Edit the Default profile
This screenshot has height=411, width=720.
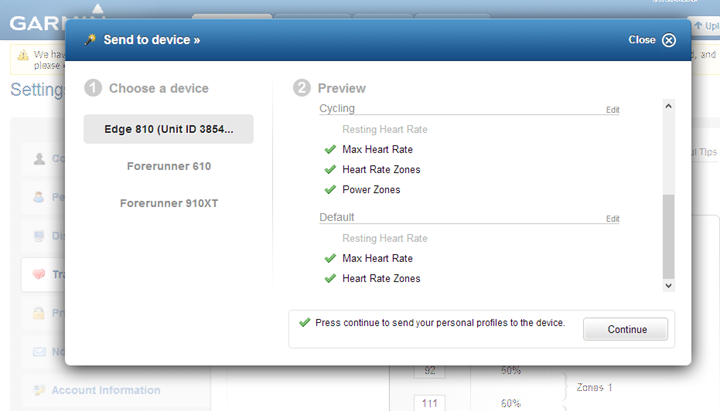click(613, 219)
